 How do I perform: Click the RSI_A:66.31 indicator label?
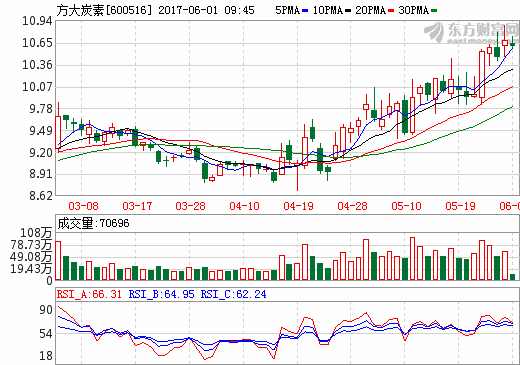click(89, 294)
